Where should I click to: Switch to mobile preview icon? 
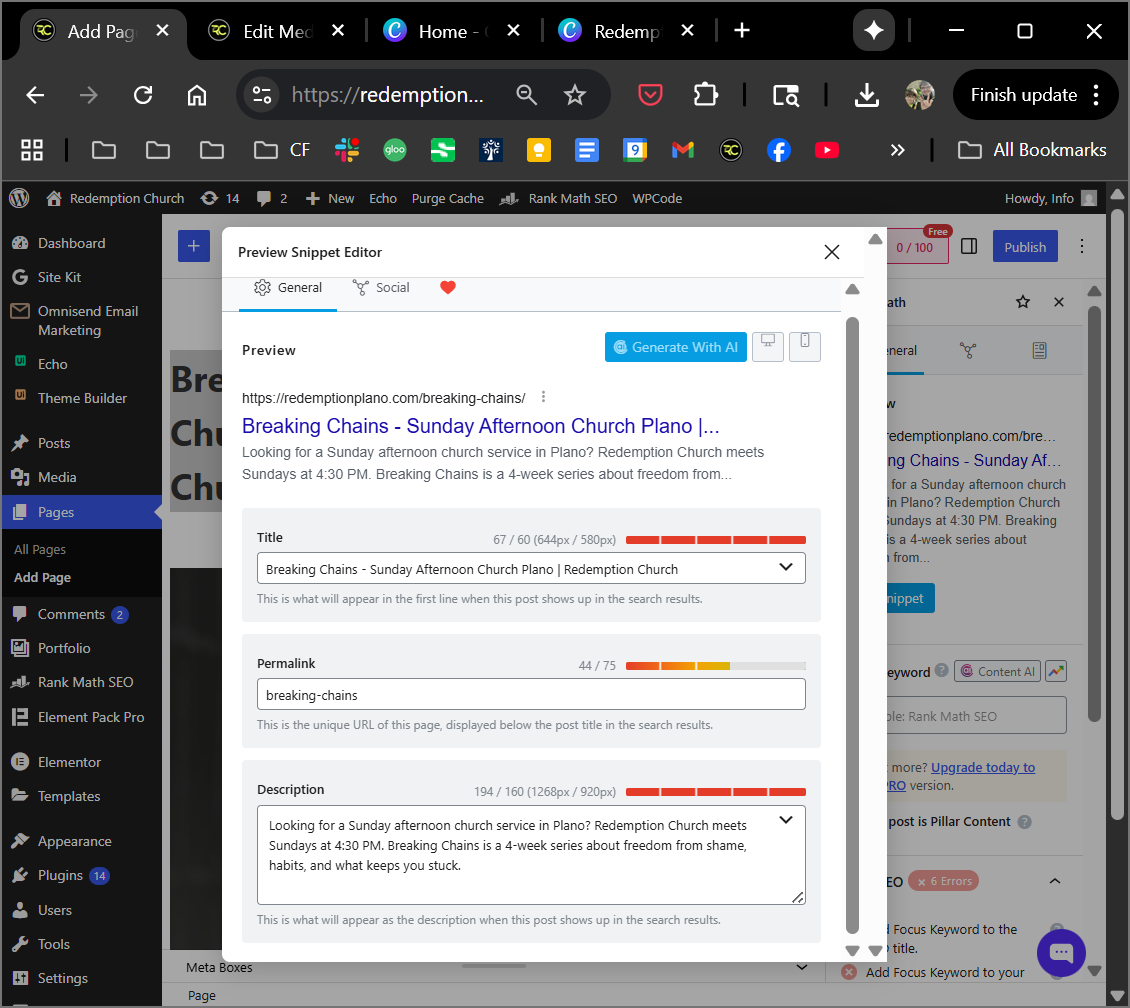[805, 346]
